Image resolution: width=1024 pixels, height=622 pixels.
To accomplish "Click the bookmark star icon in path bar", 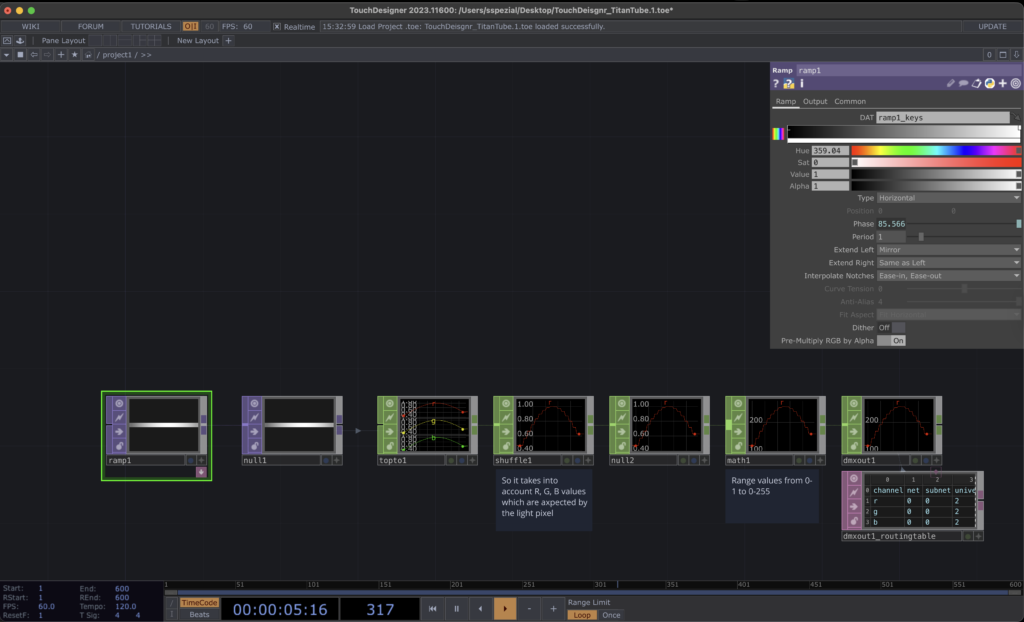I will click(75, 55).
